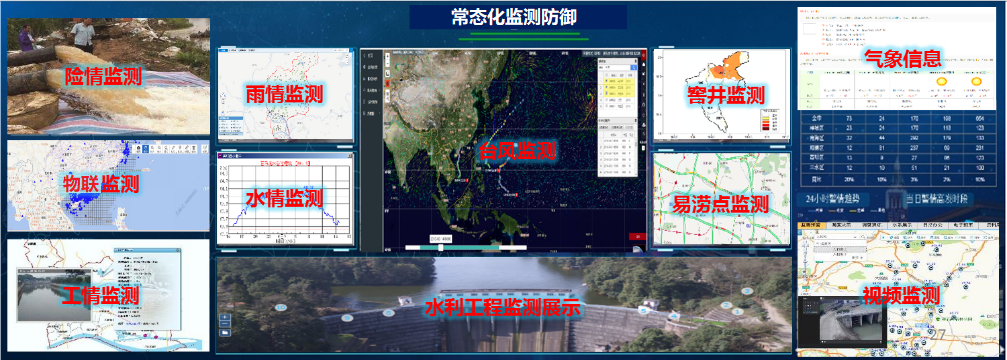Zoom in using the plus icon on the dam view
The width and height of the screenshot is (1007, 360).
[x=225, y=317]
